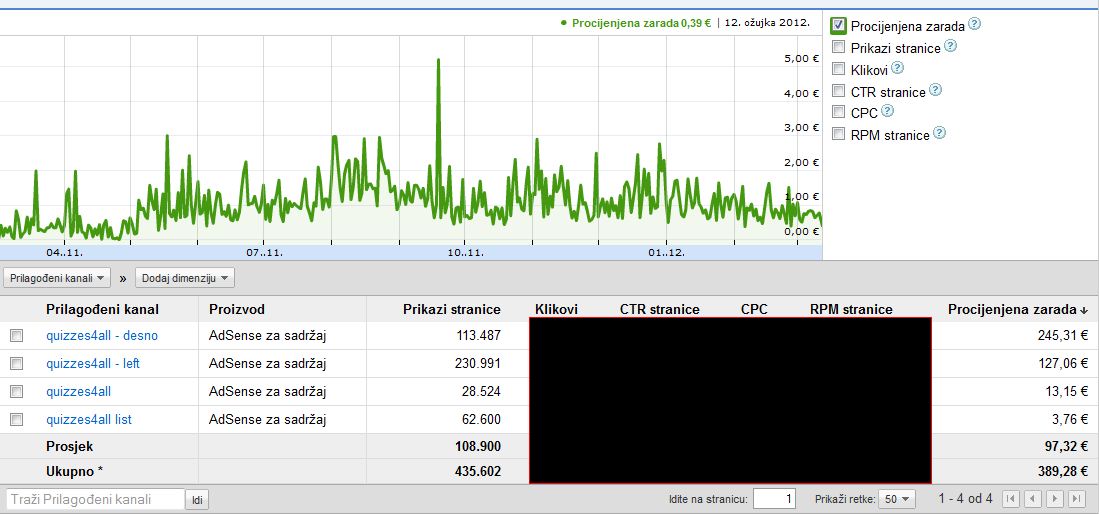Click the Idite na stranicu page number field
The width and height of the screenshot is (1099, 514).
pos(775,499)
